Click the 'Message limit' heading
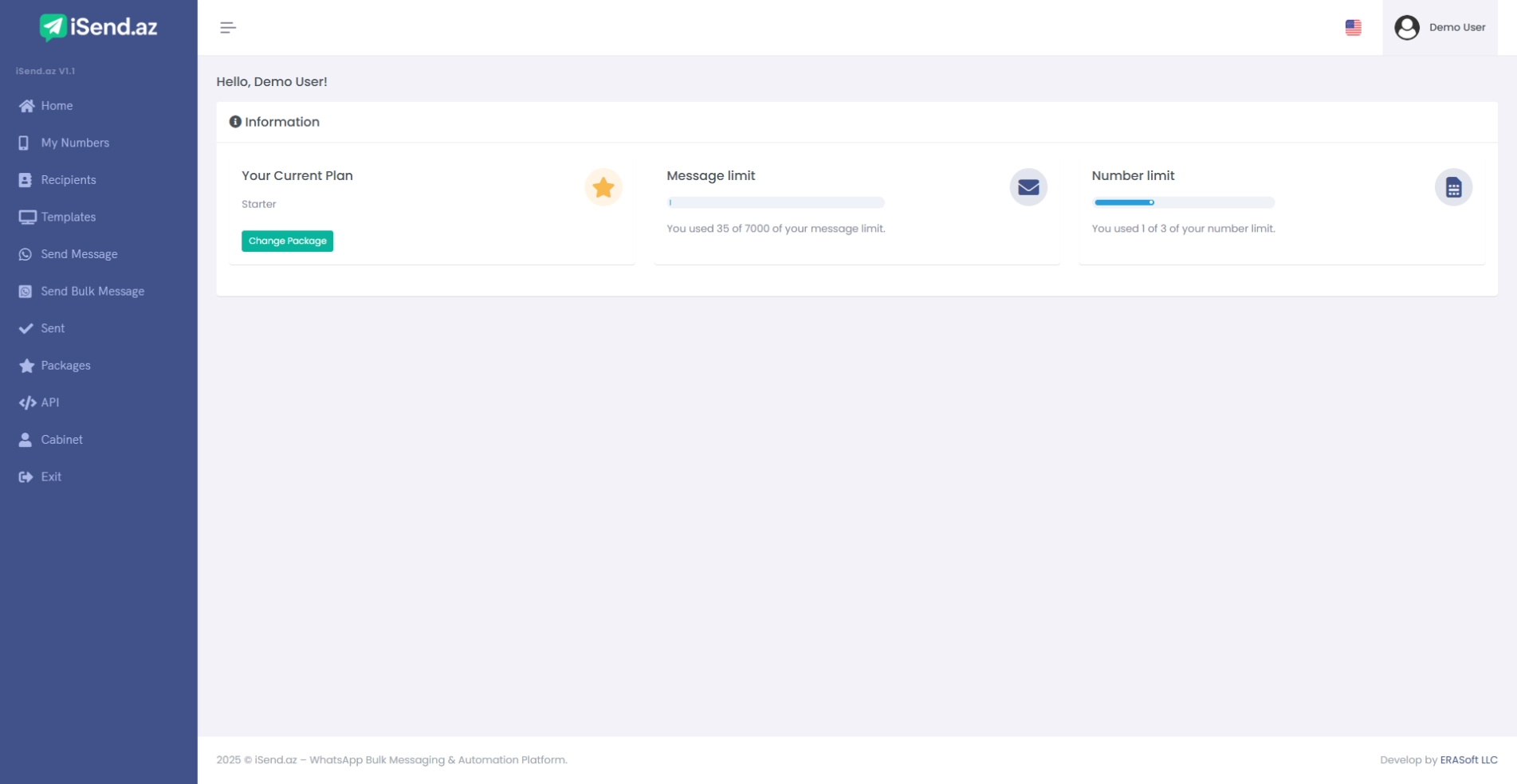 tap(711, 176)
